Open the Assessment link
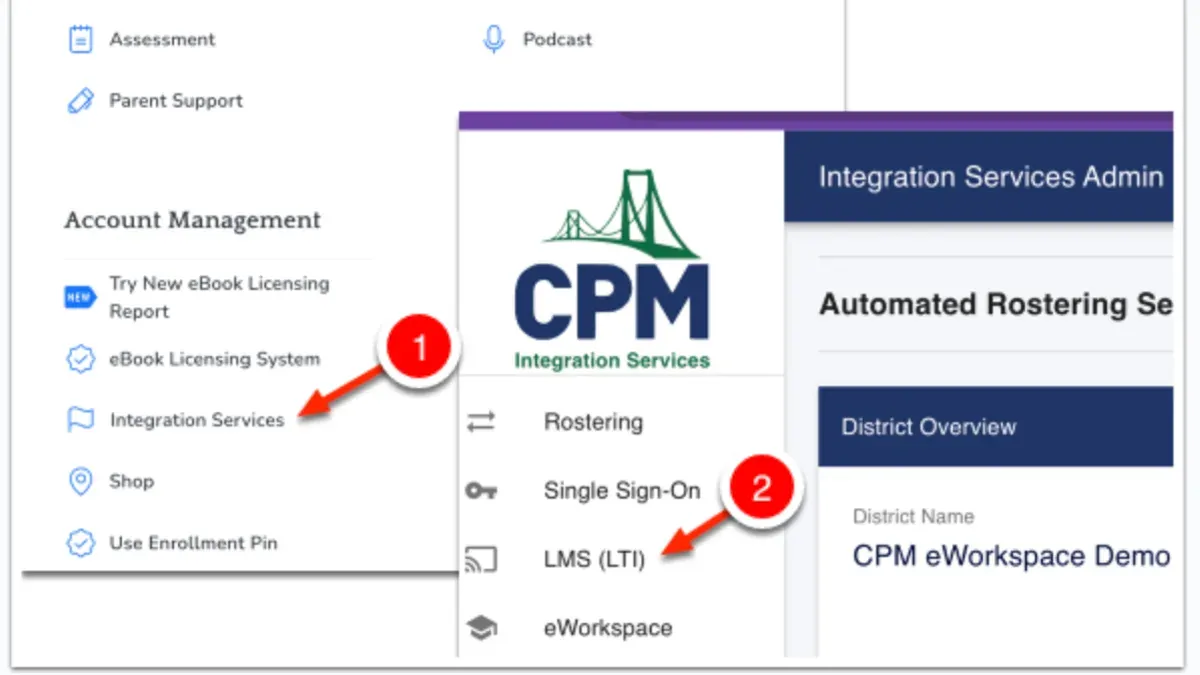This screenshot has width=1200, height=675. coord(162,40)
